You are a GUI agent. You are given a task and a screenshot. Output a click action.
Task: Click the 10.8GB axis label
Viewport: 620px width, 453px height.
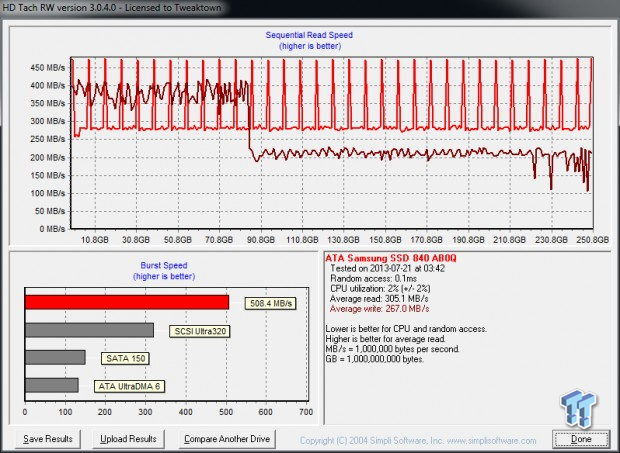click(95, 240)
